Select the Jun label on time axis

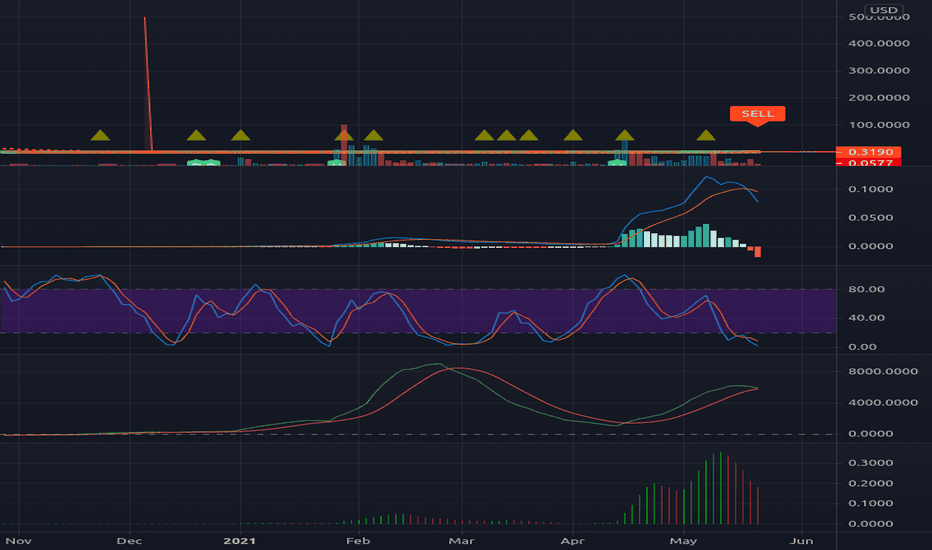click(801, 541)
